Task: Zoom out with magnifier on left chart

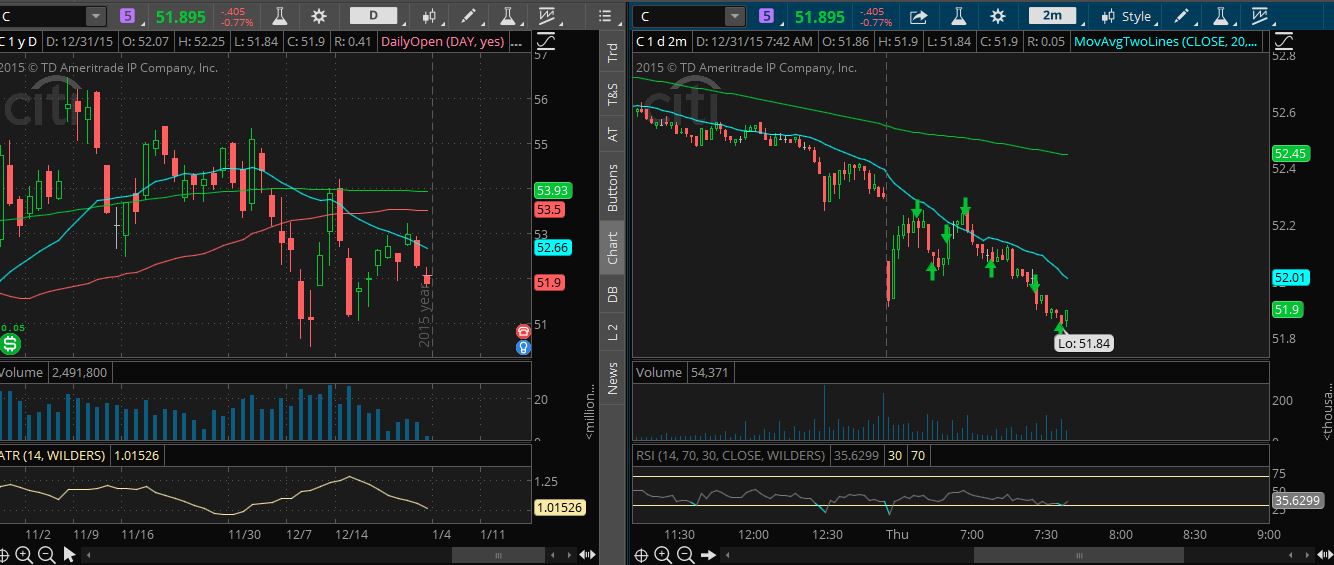Action: [x=45, y=554]
